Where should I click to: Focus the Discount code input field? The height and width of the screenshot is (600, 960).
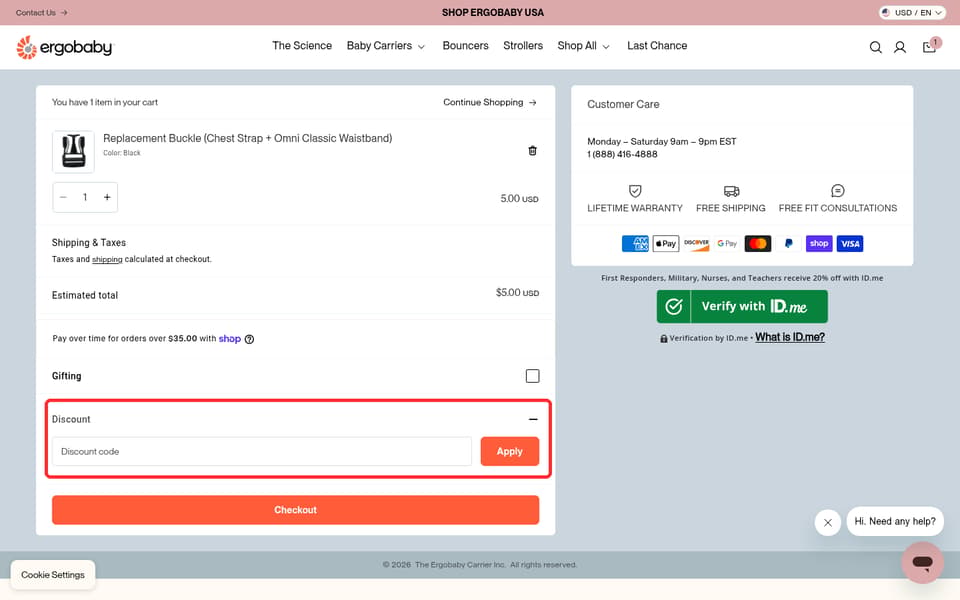click(x=262, y=451)
